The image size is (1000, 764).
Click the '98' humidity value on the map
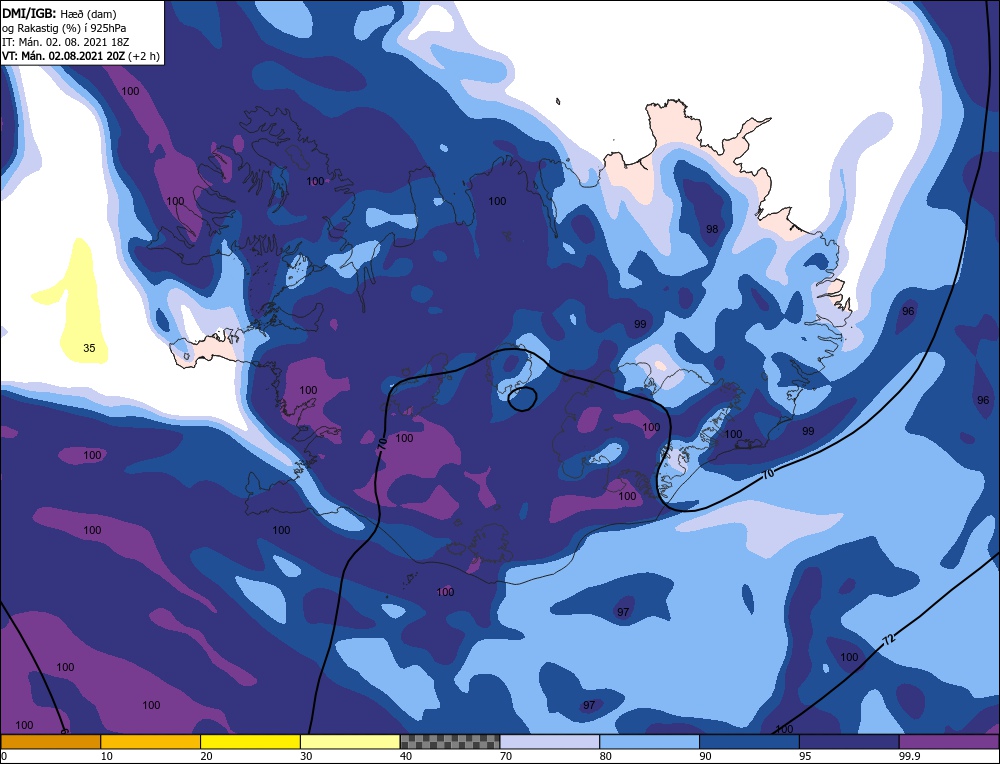712,229
